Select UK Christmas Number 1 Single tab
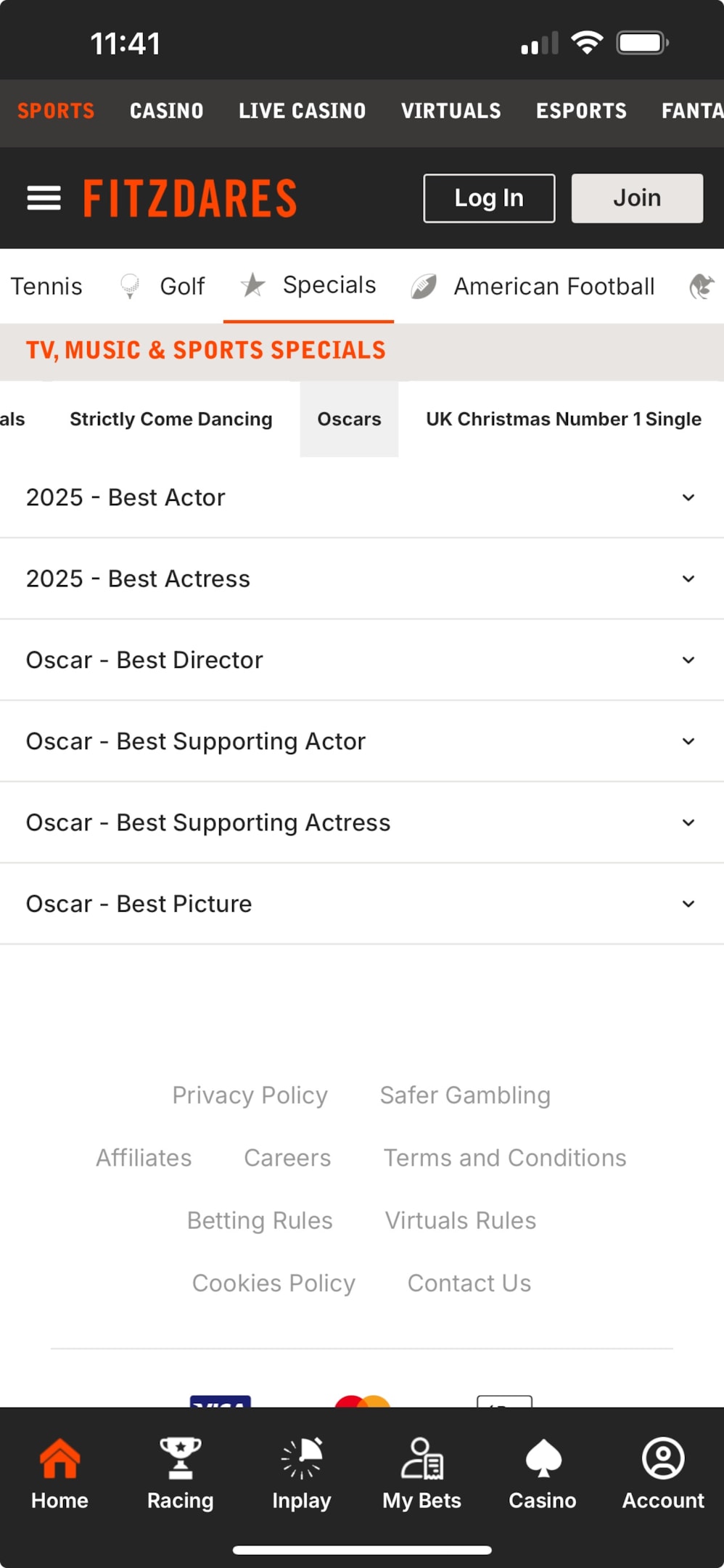This screenshot has width=724, height=1568. point(563,419)
